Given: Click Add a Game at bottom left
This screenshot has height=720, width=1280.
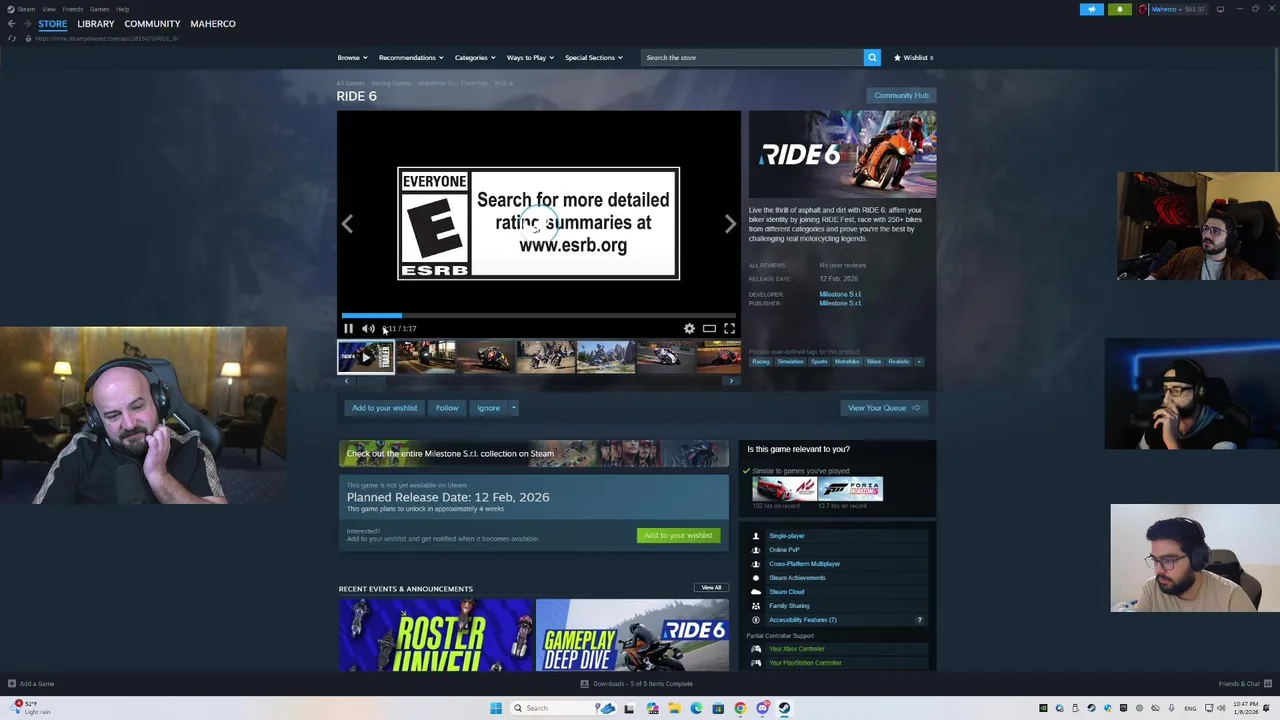Looking at the screenshot, I should (x=31, y=684).
